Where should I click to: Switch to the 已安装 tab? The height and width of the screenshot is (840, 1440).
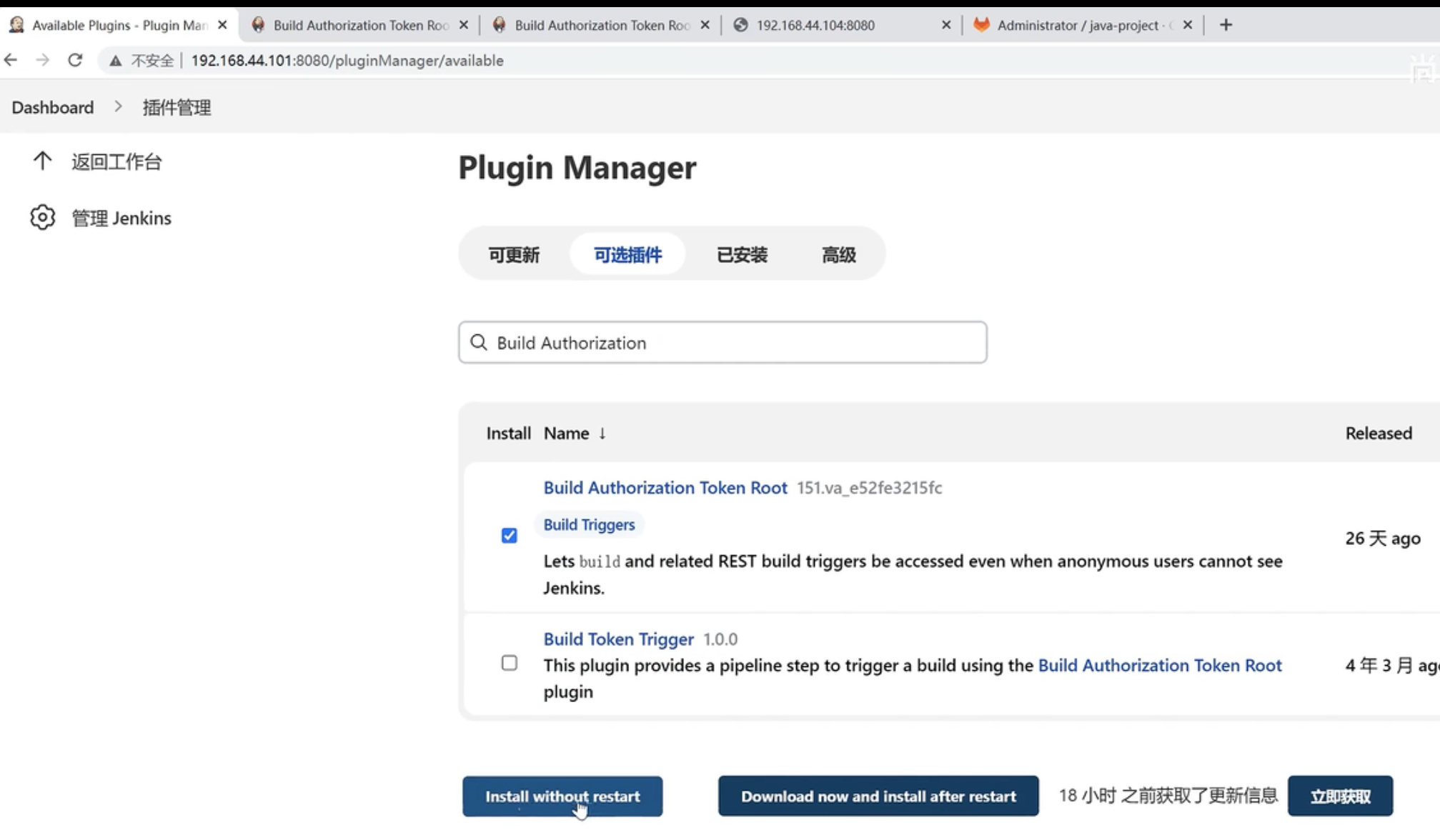[x=742, y=255]
